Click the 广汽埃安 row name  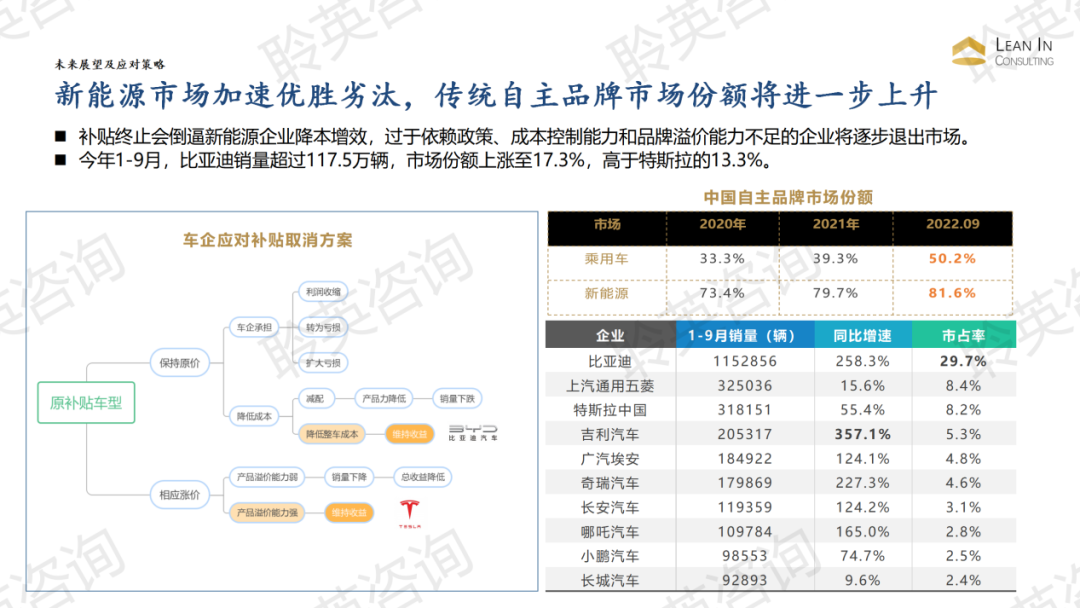tap(610, 459)
